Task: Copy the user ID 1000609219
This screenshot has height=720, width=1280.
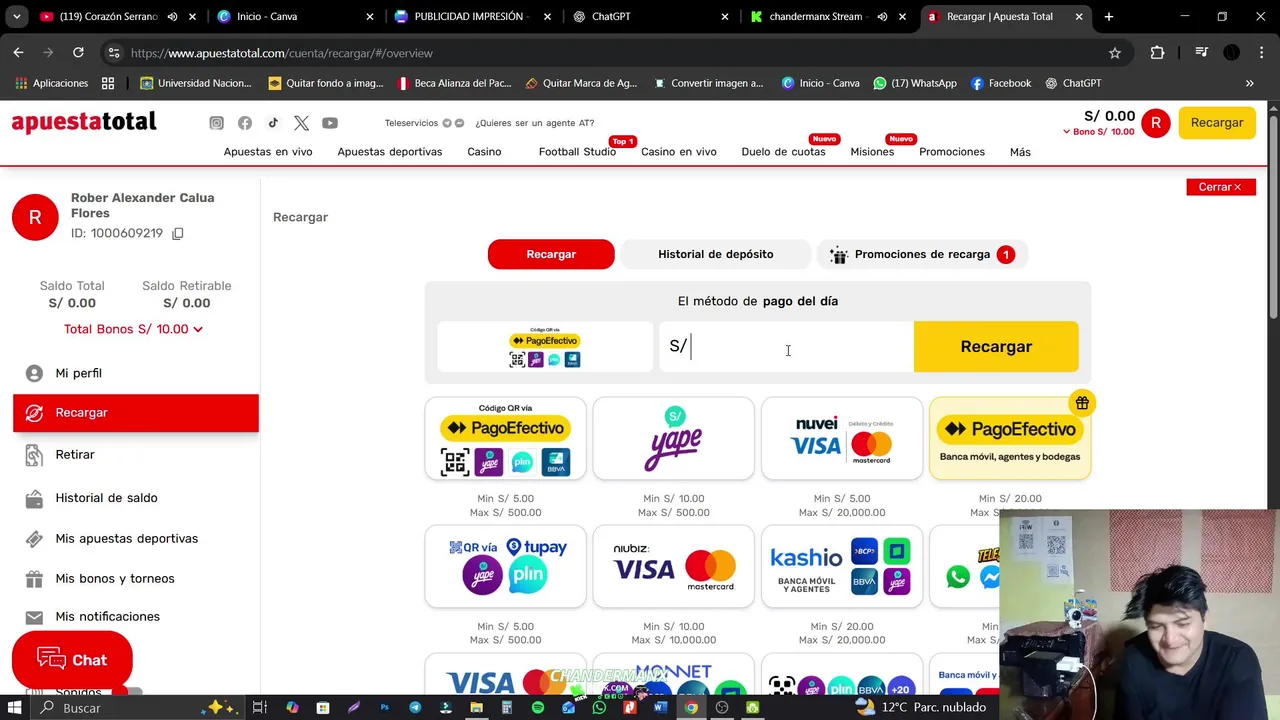Action: (178, 233)
